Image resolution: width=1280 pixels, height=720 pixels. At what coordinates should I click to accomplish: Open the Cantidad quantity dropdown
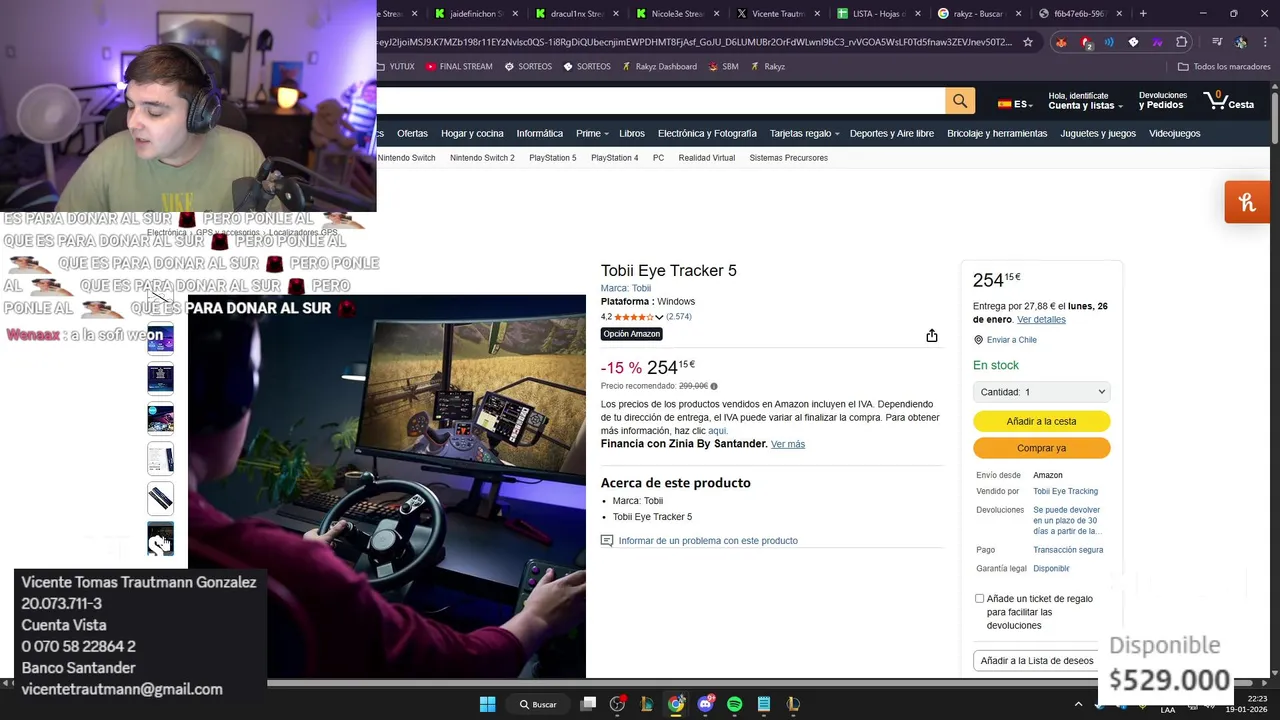pos(1041,392)
